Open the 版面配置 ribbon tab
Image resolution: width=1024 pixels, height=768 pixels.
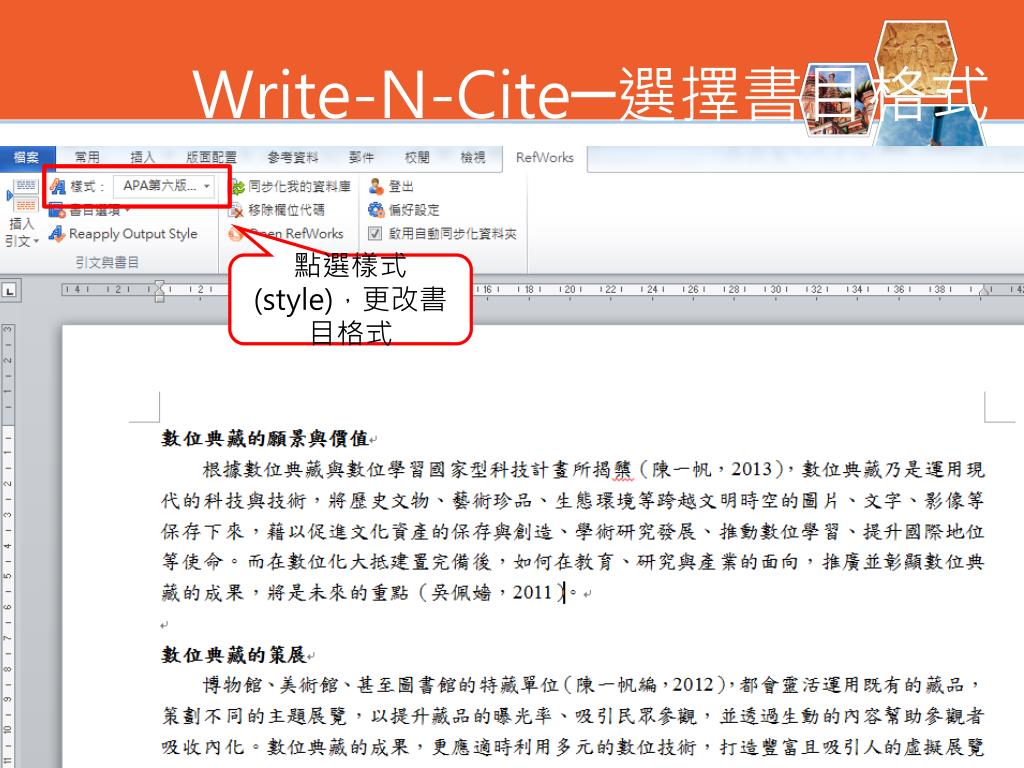211,157
